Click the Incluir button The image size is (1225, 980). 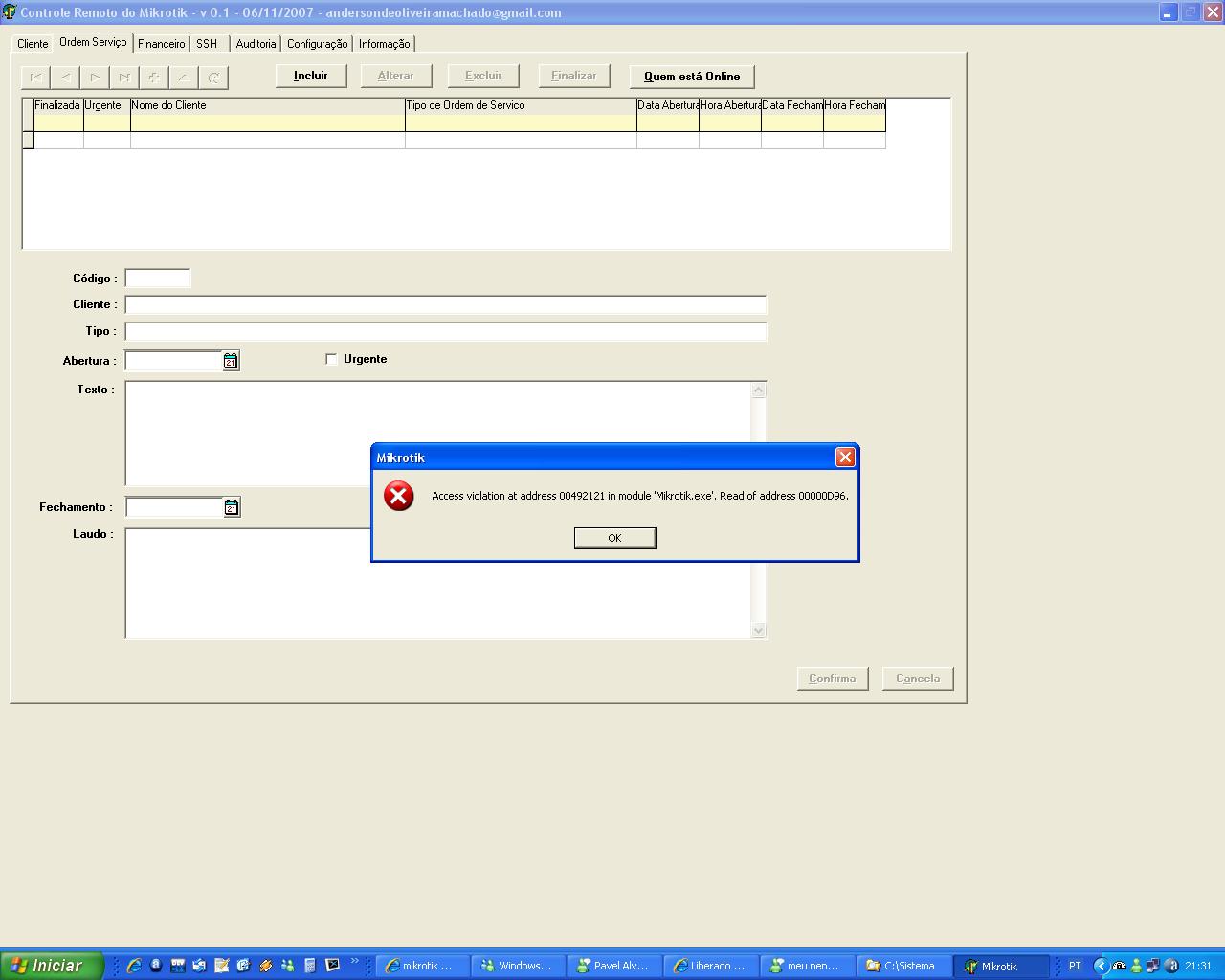click(311, 76)
